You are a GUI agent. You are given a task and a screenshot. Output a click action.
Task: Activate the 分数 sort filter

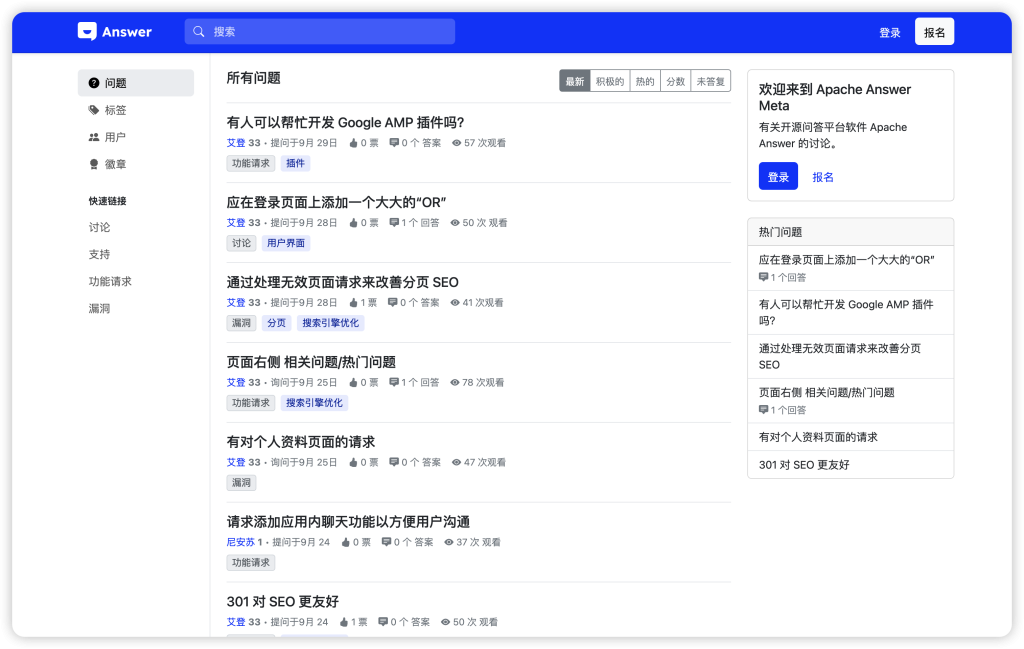[676, 79]
